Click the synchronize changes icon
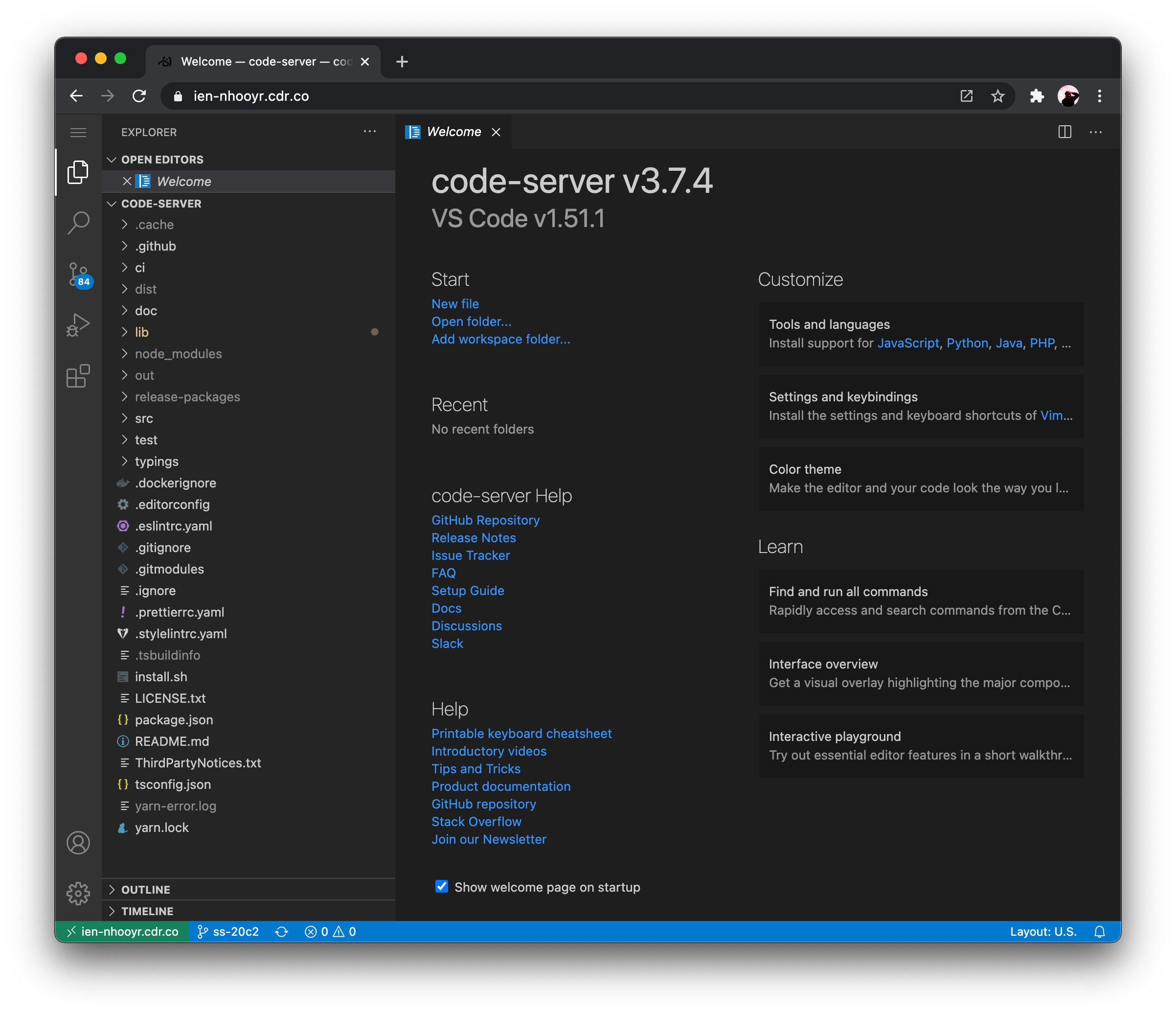1176x1015 pixels. click(281, 931)
